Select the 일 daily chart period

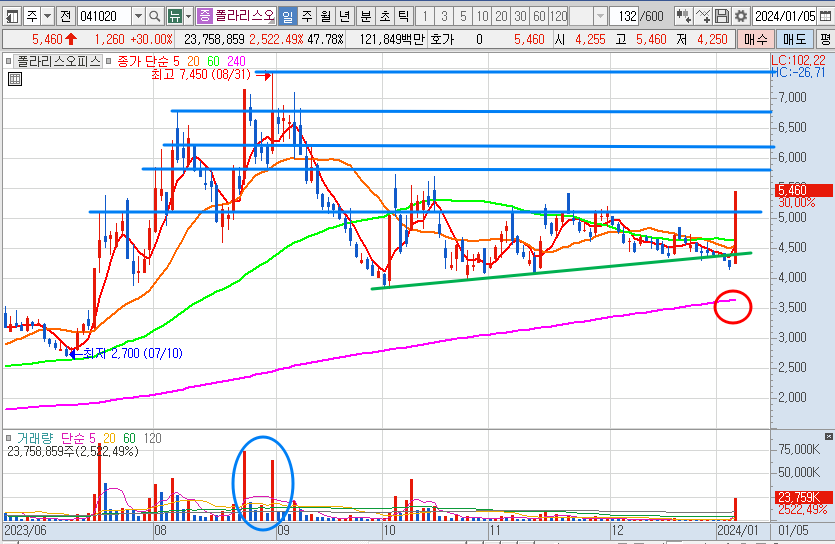(x=288, y=16)
